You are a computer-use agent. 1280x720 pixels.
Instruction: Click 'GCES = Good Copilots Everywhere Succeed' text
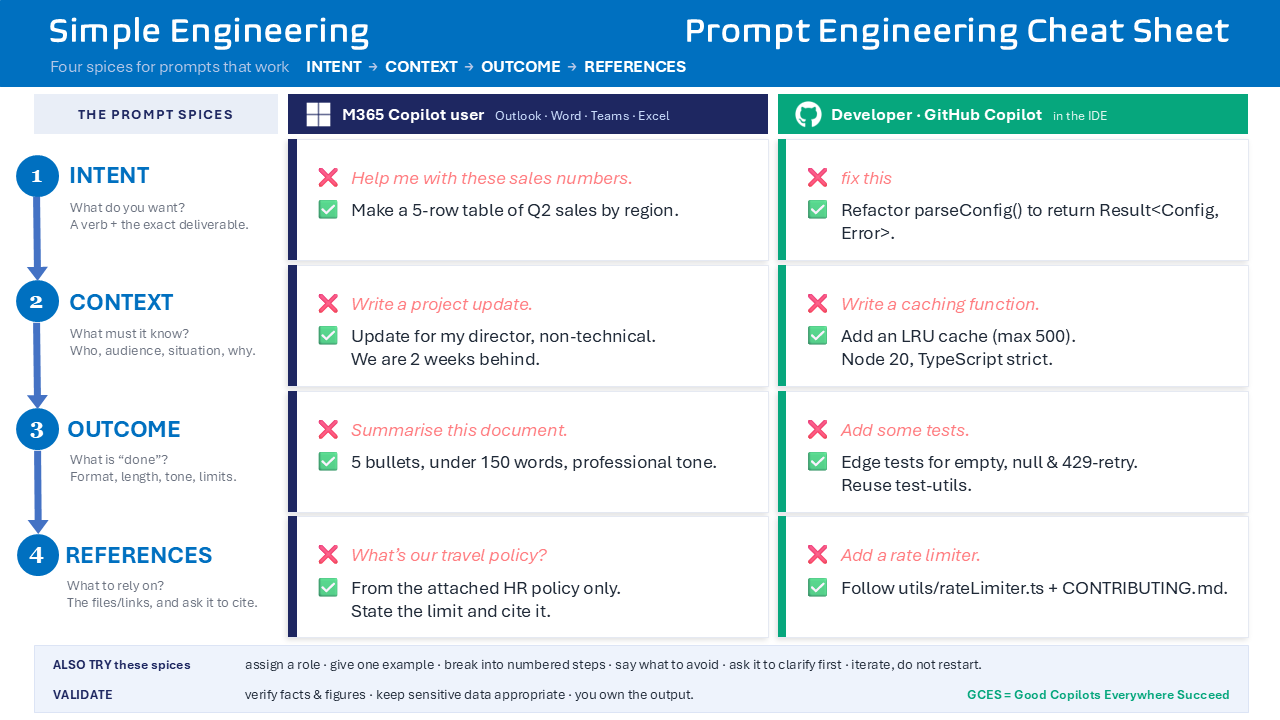coord(1098,695)
